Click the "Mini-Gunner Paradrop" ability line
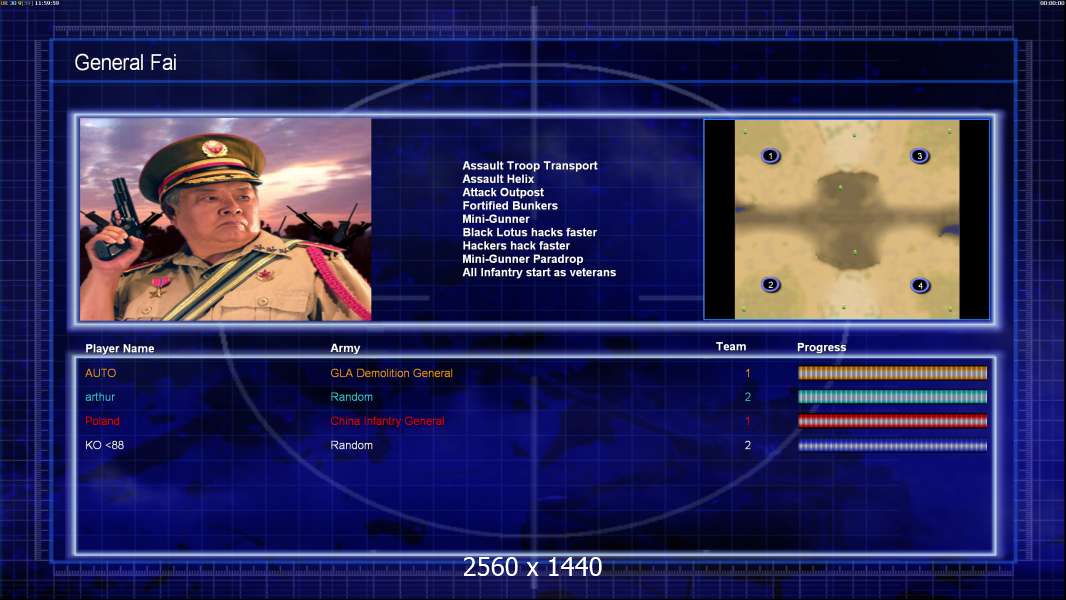The height and width of the screenshot is (600, 1066). point(523,259)
